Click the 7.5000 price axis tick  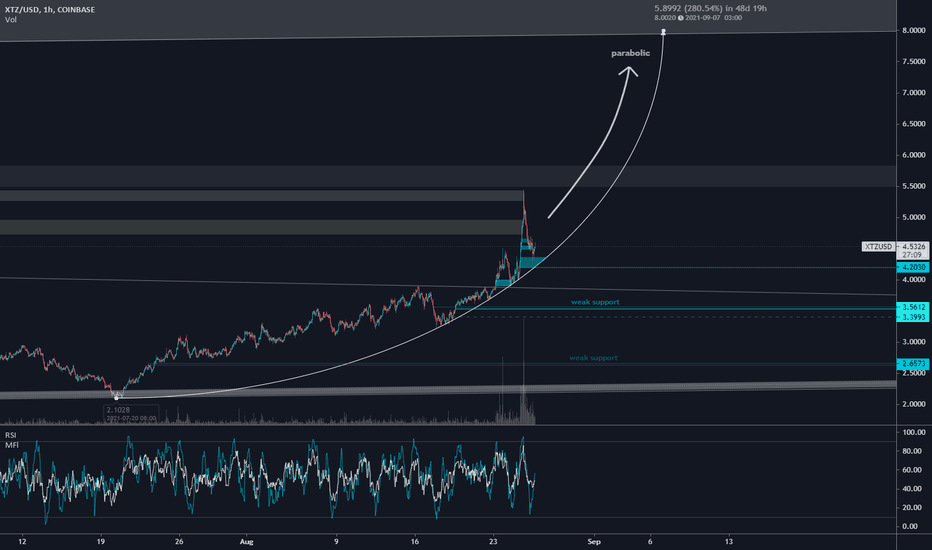pyautogui.click(x=914, y=62)
